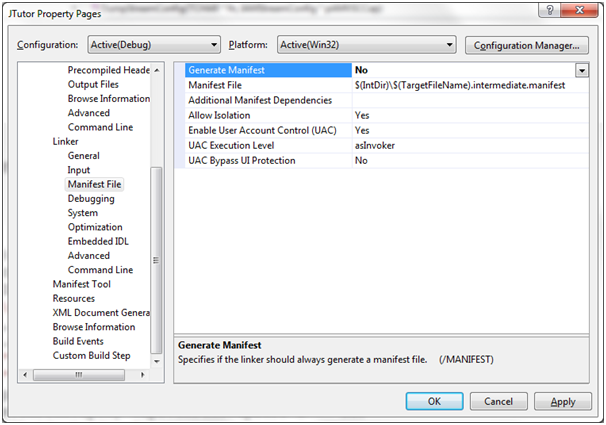
Task: Click the tree's horizontal scrollbar thumb
Action: tap(79, 375)
